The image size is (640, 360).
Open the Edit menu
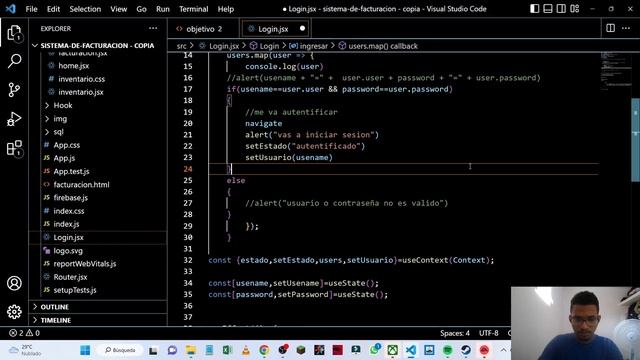click(x=53, y=9)
